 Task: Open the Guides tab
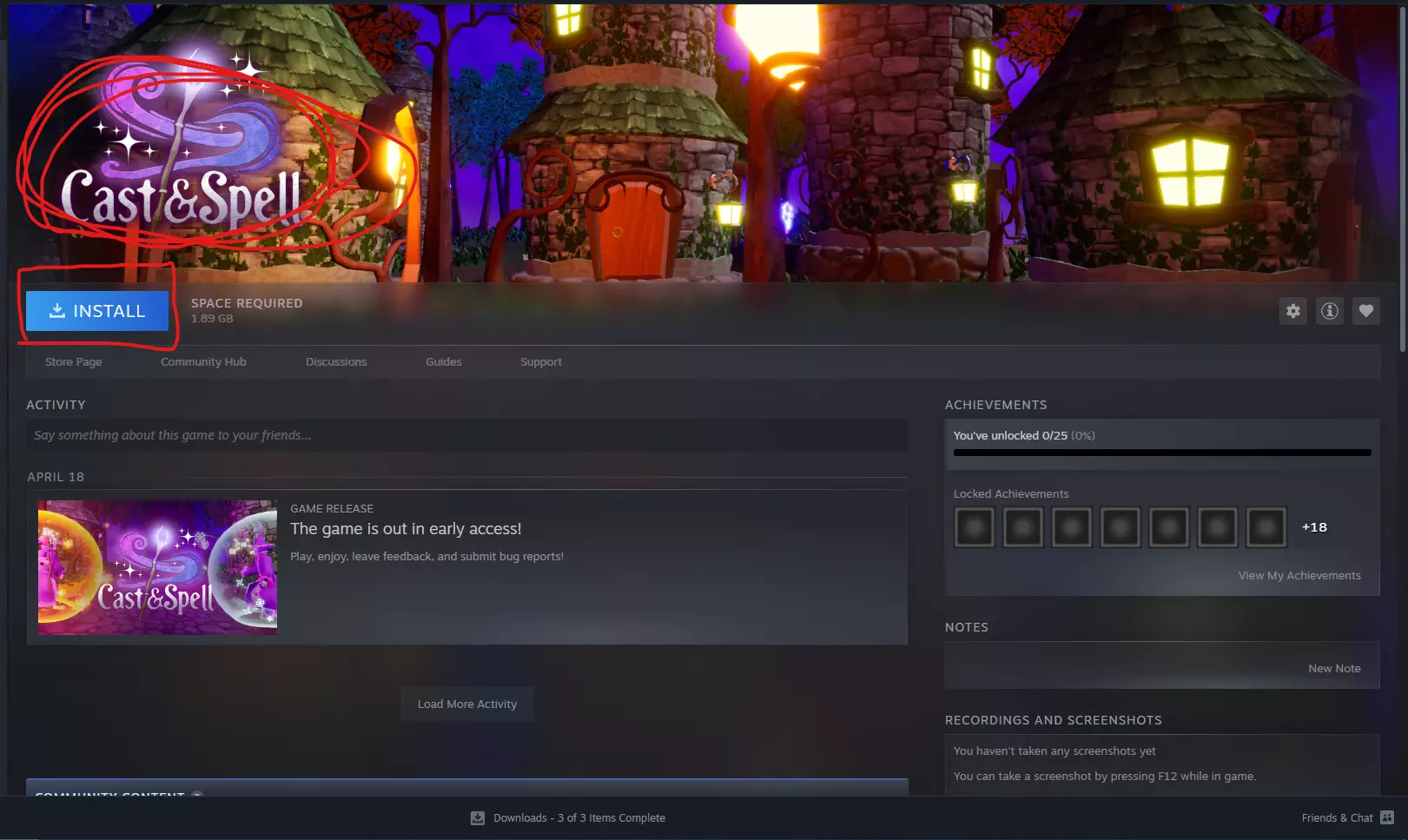point(444,362)
